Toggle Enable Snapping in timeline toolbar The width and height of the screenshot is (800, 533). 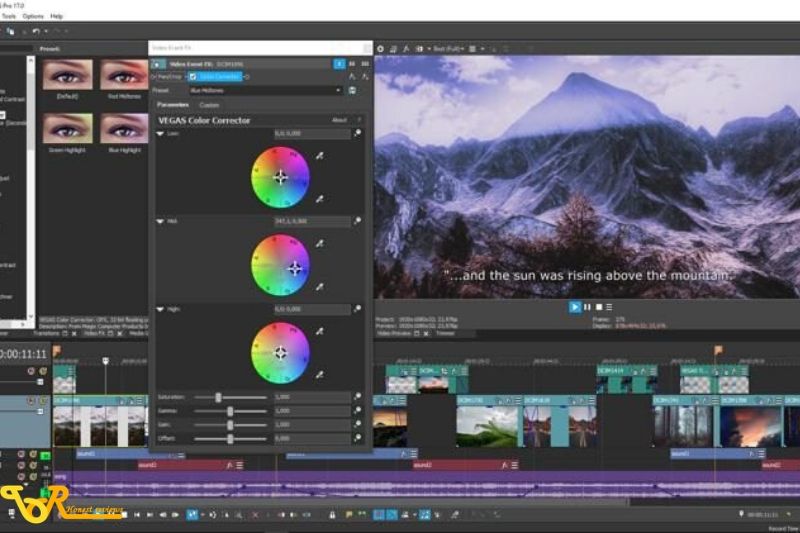pyautogui.click(x=379, y=515)
